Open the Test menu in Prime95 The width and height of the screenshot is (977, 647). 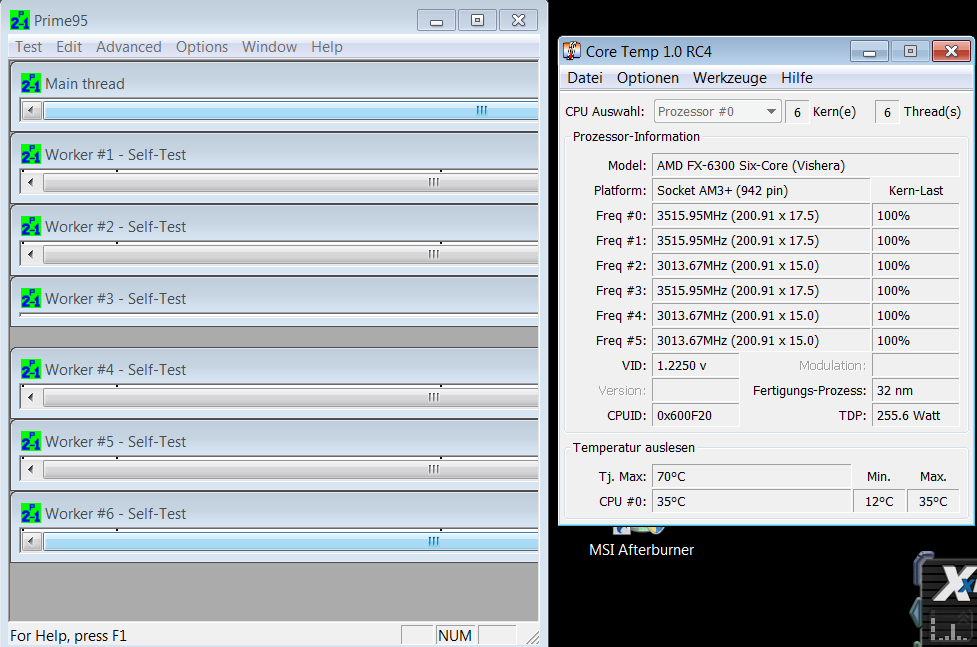point(28,47)
